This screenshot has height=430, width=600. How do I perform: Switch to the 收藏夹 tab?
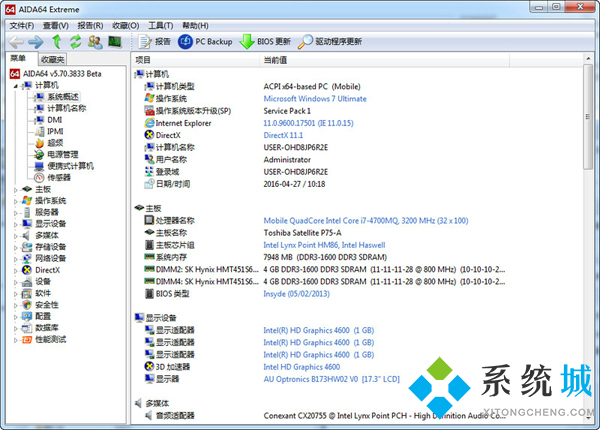(x=53, y=59)
